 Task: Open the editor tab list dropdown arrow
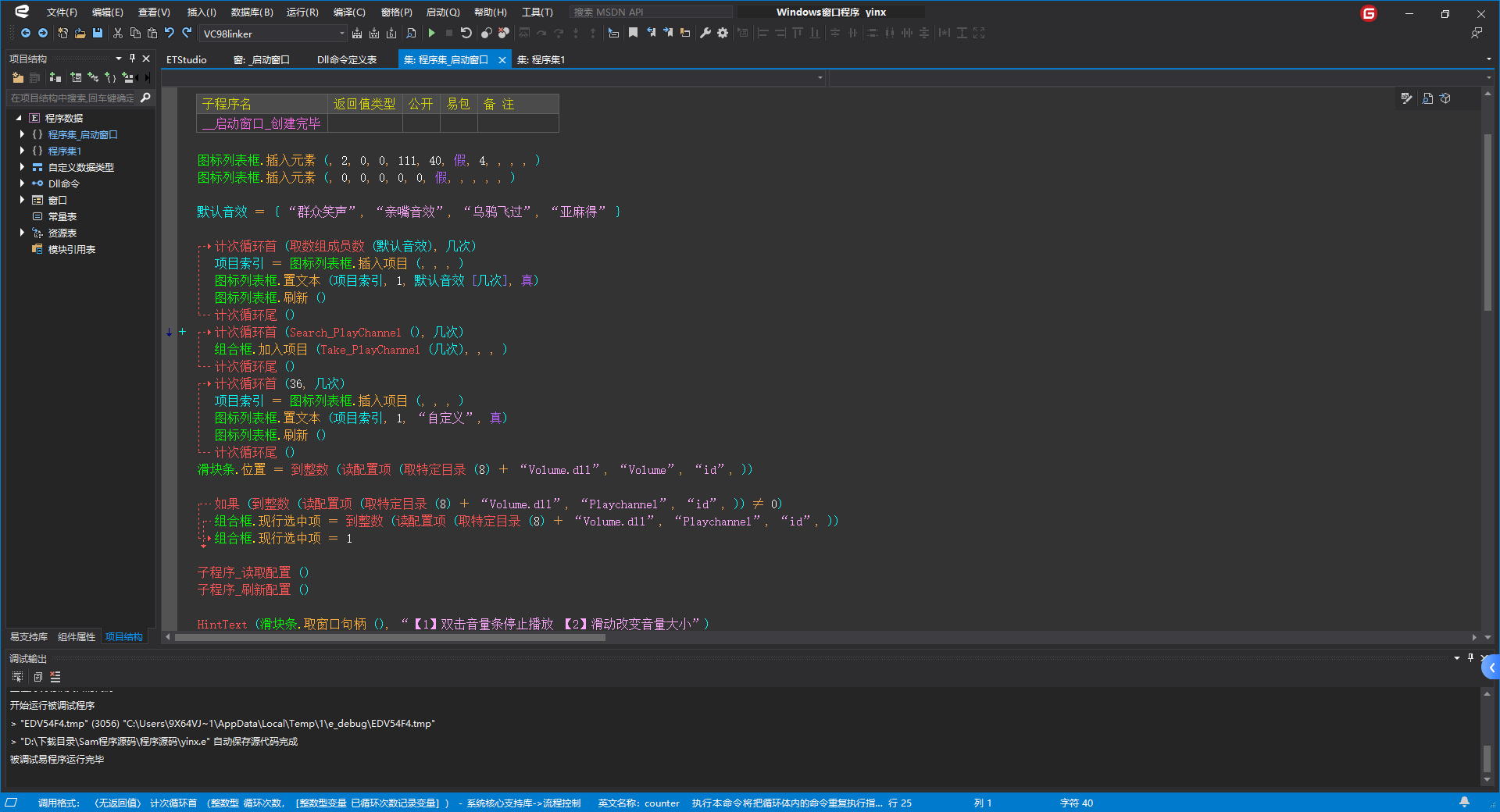pyautogui.click(x=1488, y=59)
